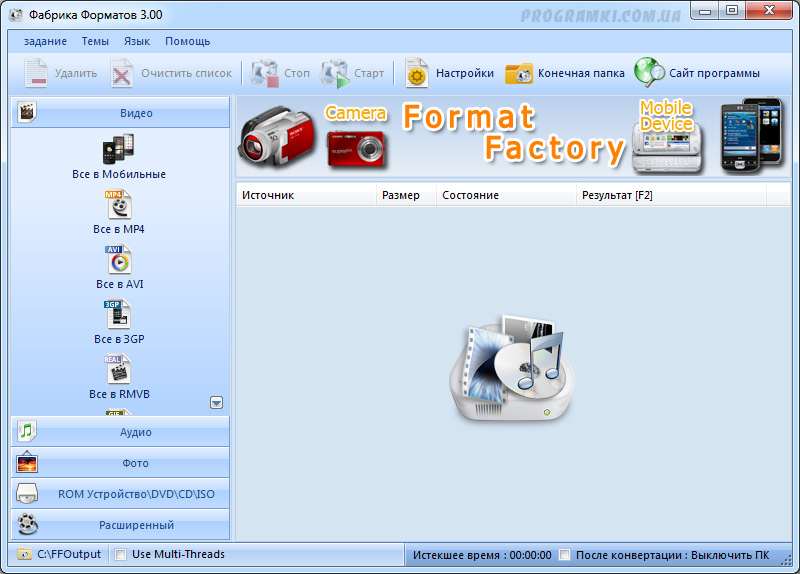Enable the Use Multi-Threads checkbox
The width and height of the screenshot is (800, 574).
[x=120, y=555]
